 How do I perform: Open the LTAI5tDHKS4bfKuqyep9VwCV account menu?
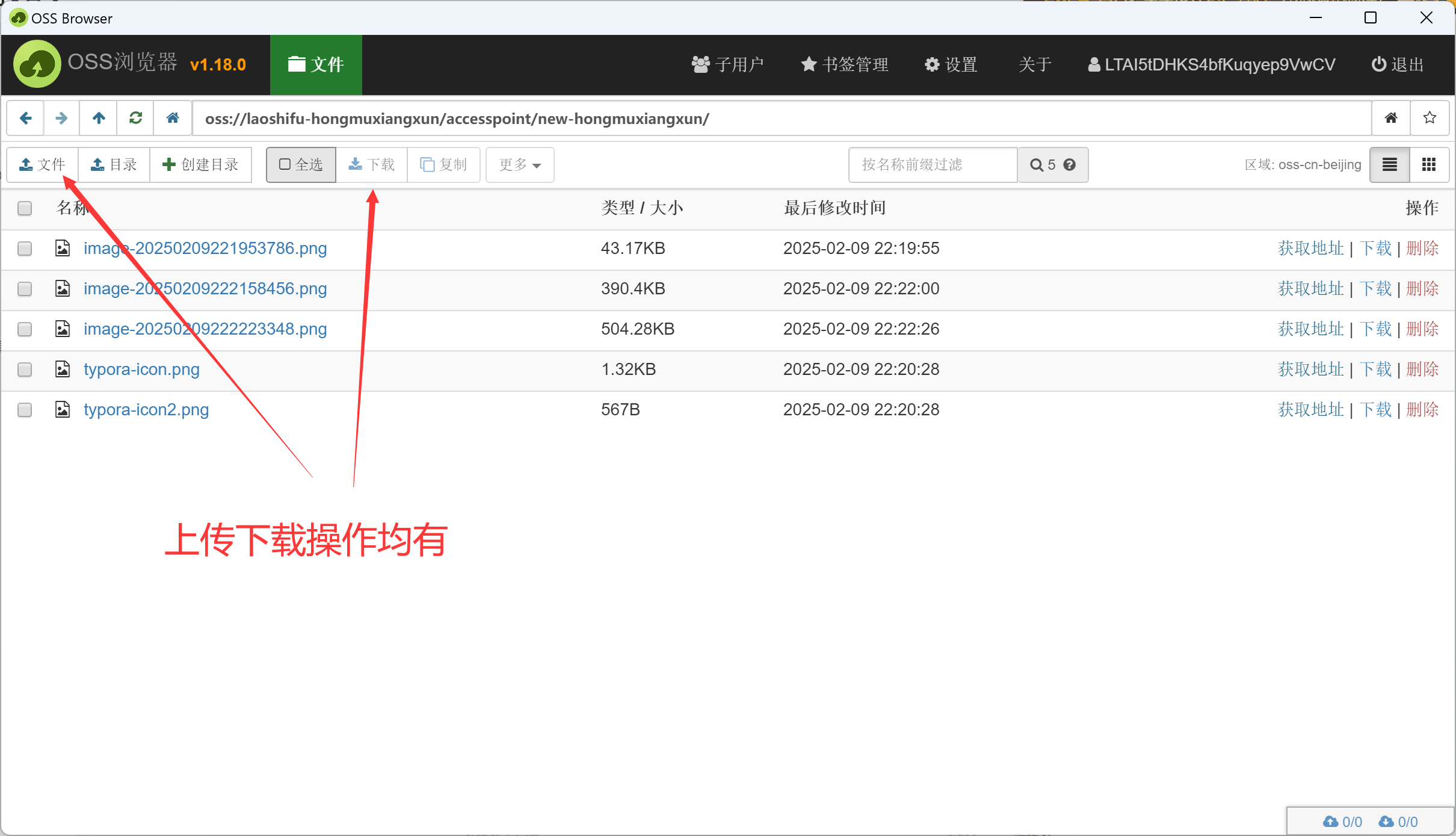pyautogui.click(x=1212, y=64)
